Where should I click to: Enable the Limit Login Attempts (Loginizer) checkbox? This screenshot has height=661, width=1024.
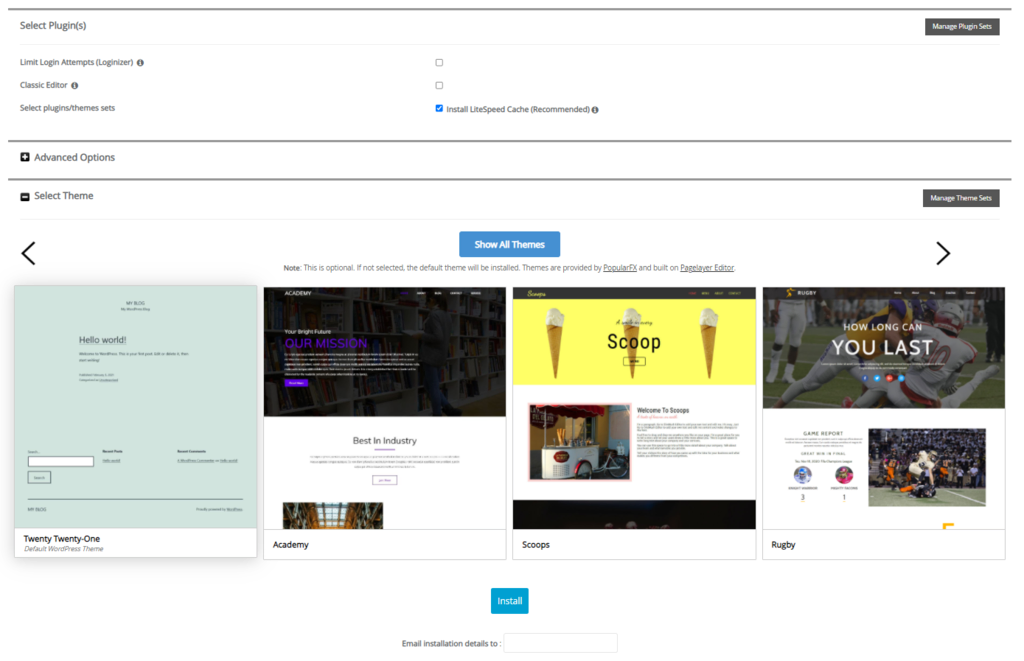(x=438, y=62)
